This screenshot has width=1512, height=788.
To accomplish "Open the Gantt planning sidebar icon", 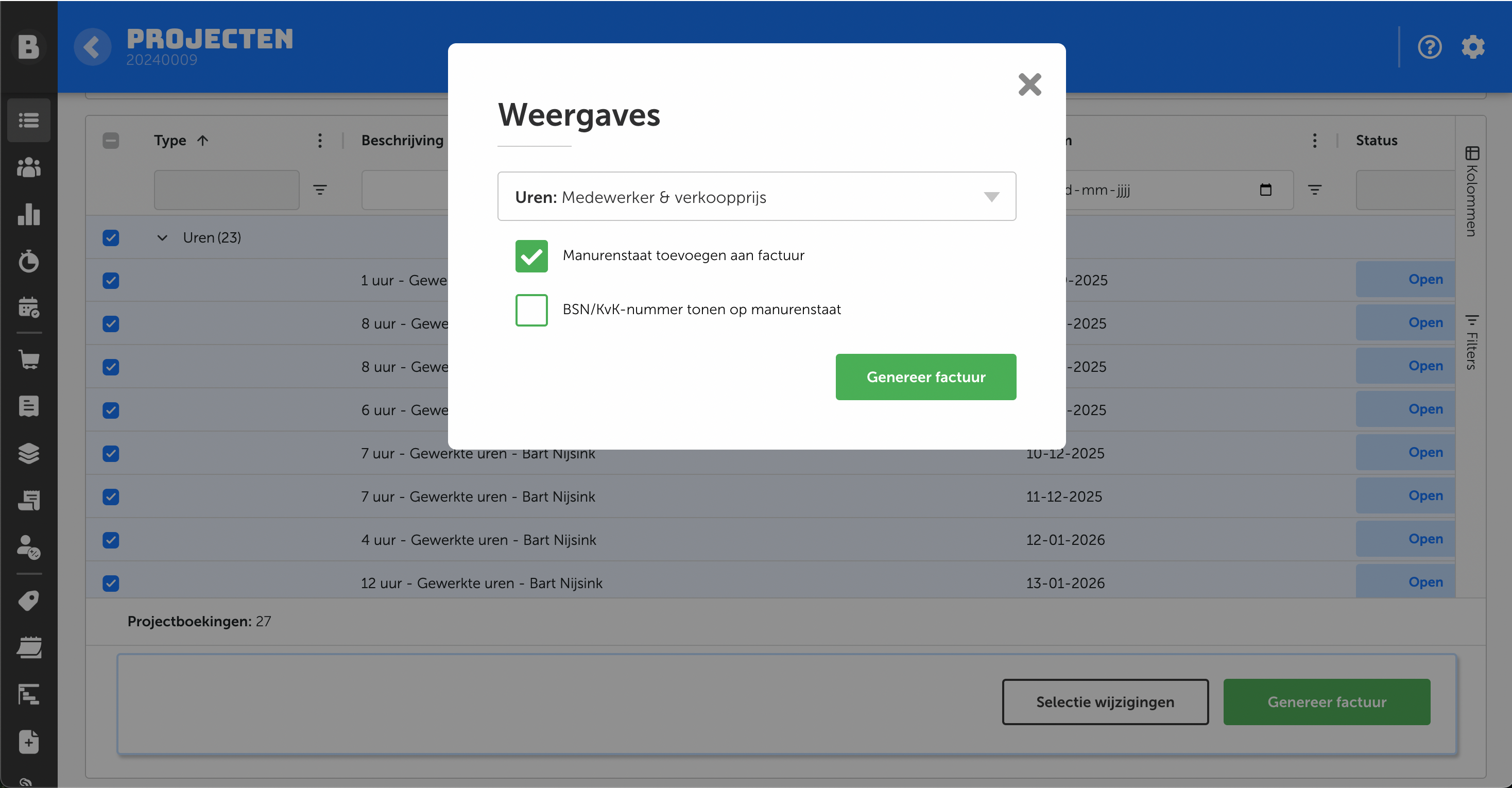I will click(x=29, y=694).
